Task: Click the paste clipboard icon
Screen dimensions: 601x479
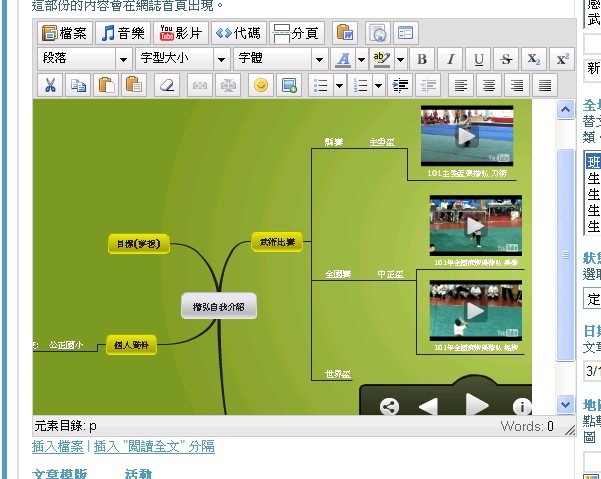Action: tap(106, 85)
